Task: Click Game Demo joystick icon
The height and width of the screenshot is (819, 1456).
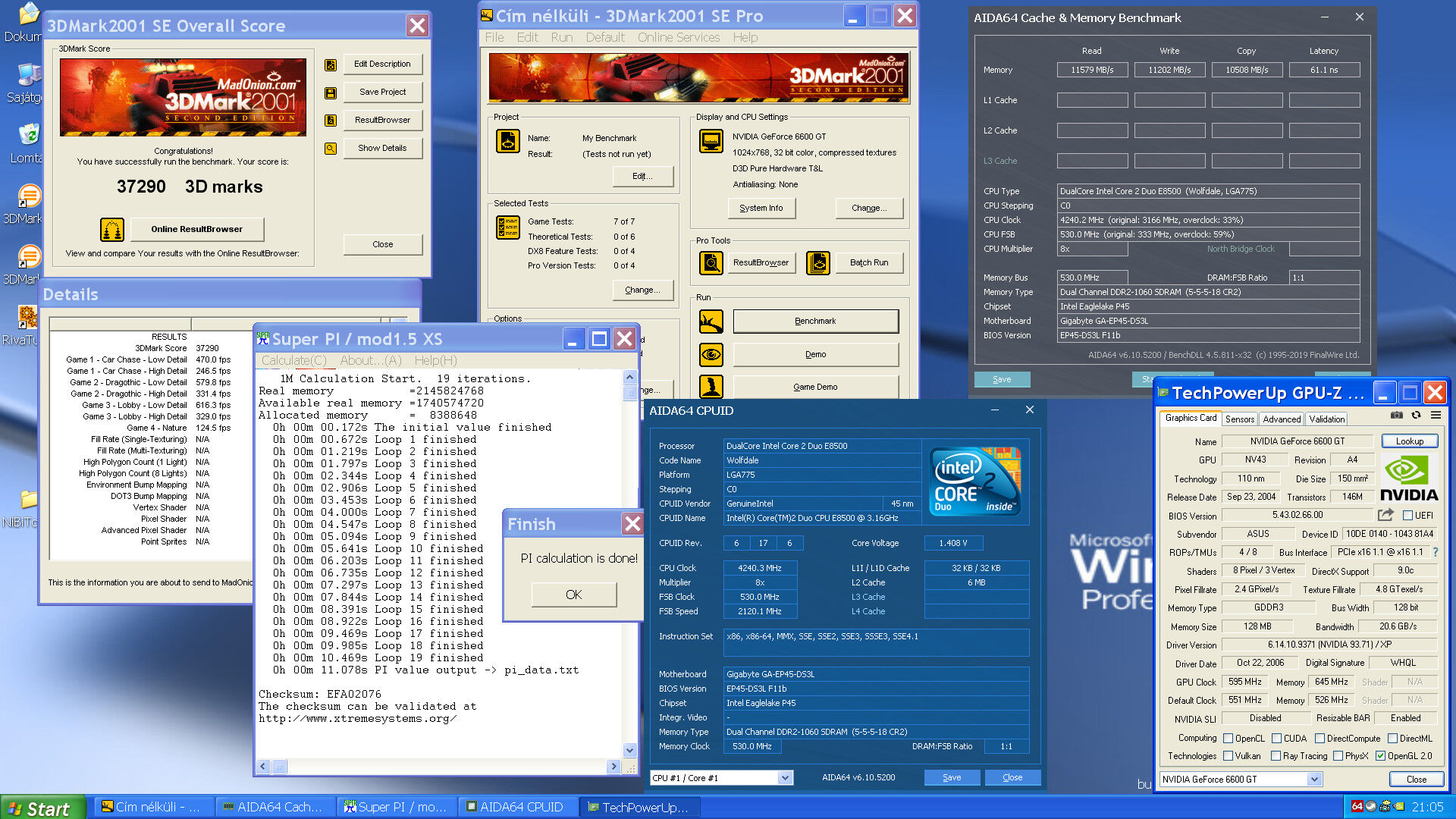Action: (711, 387)
